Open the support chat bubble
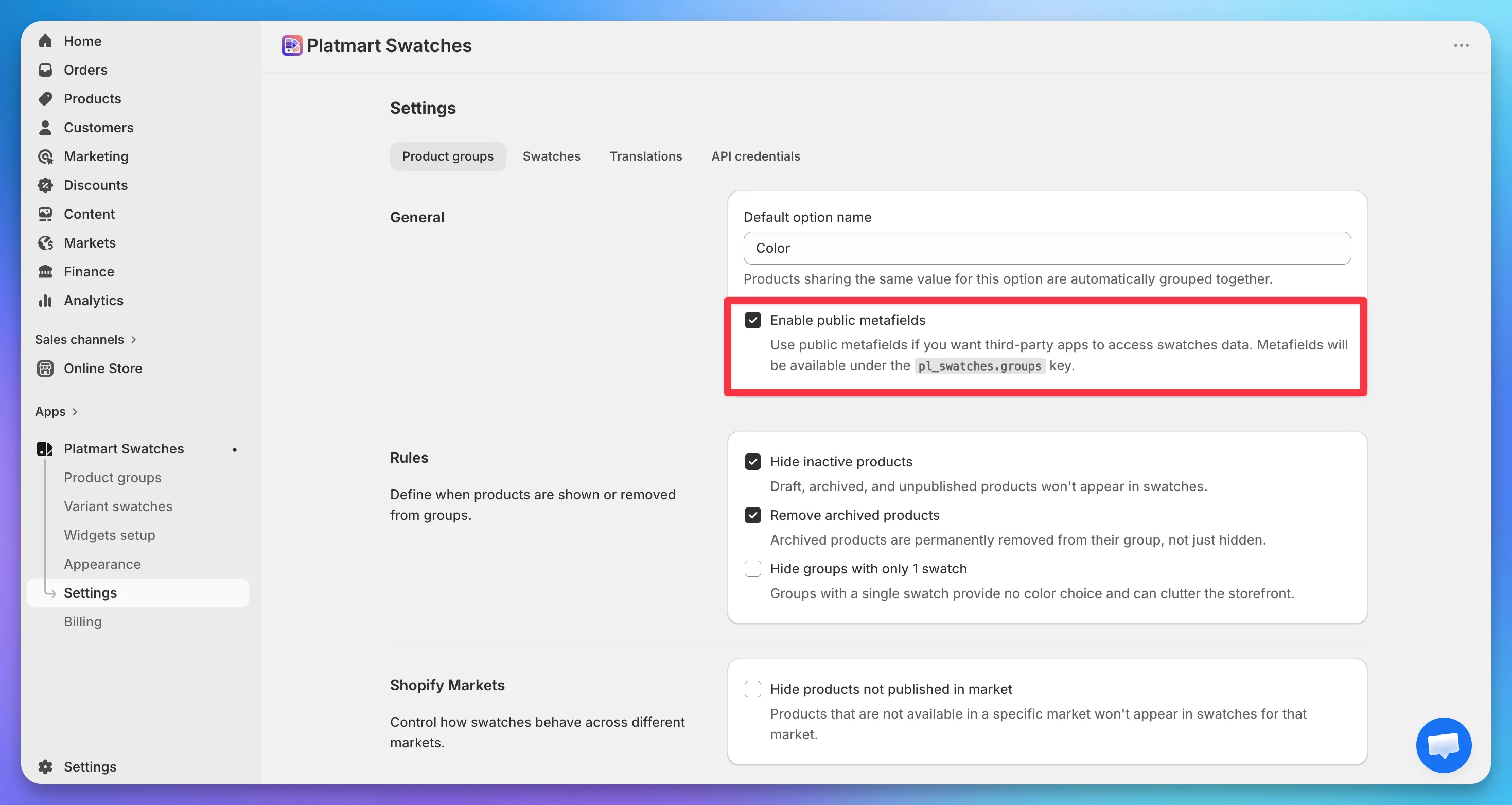The height and width of the screenshot is (805, 1512). tap(1444, 745)
